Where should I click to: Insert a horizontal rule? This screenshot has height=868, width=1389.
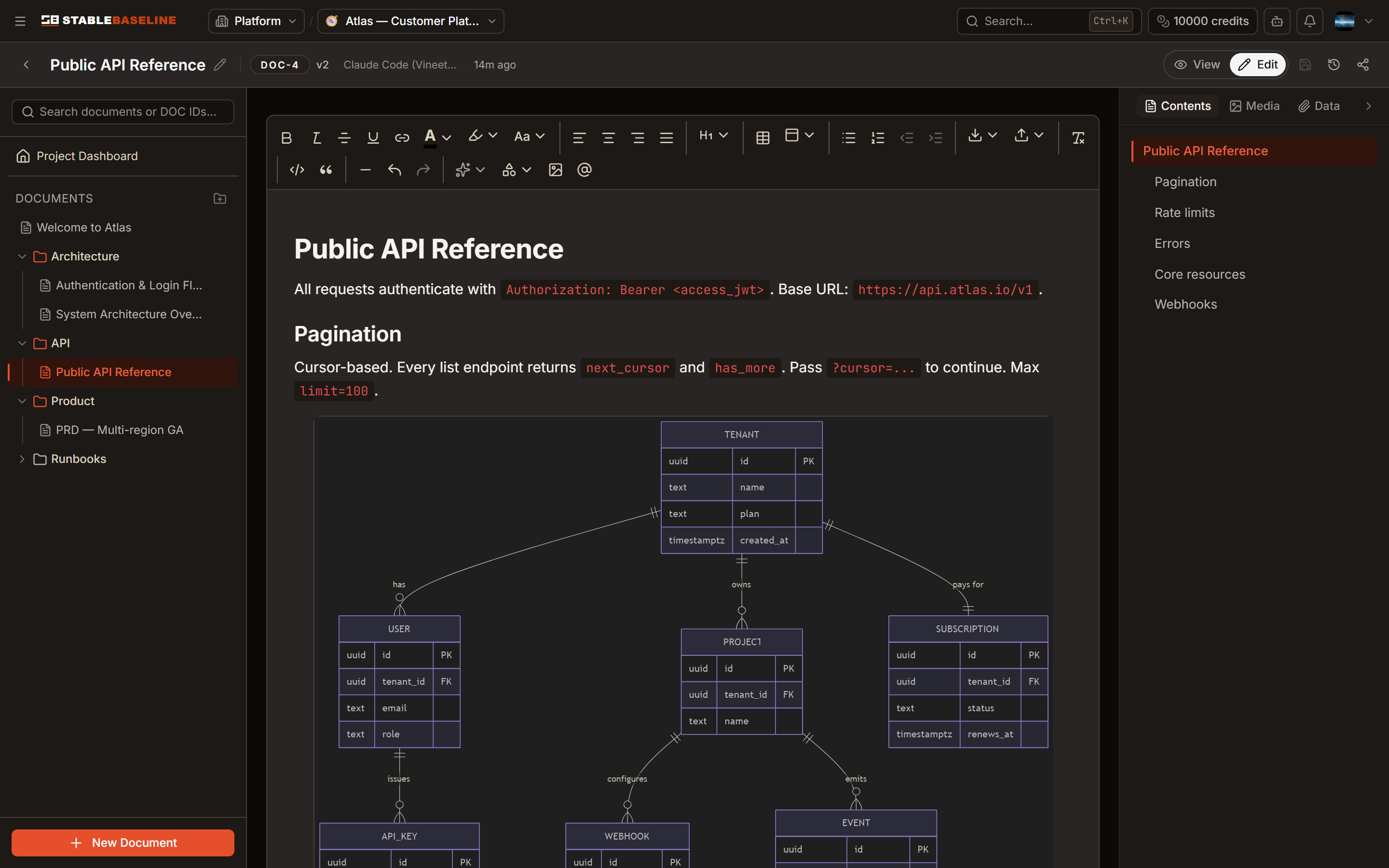click(366, 170)
